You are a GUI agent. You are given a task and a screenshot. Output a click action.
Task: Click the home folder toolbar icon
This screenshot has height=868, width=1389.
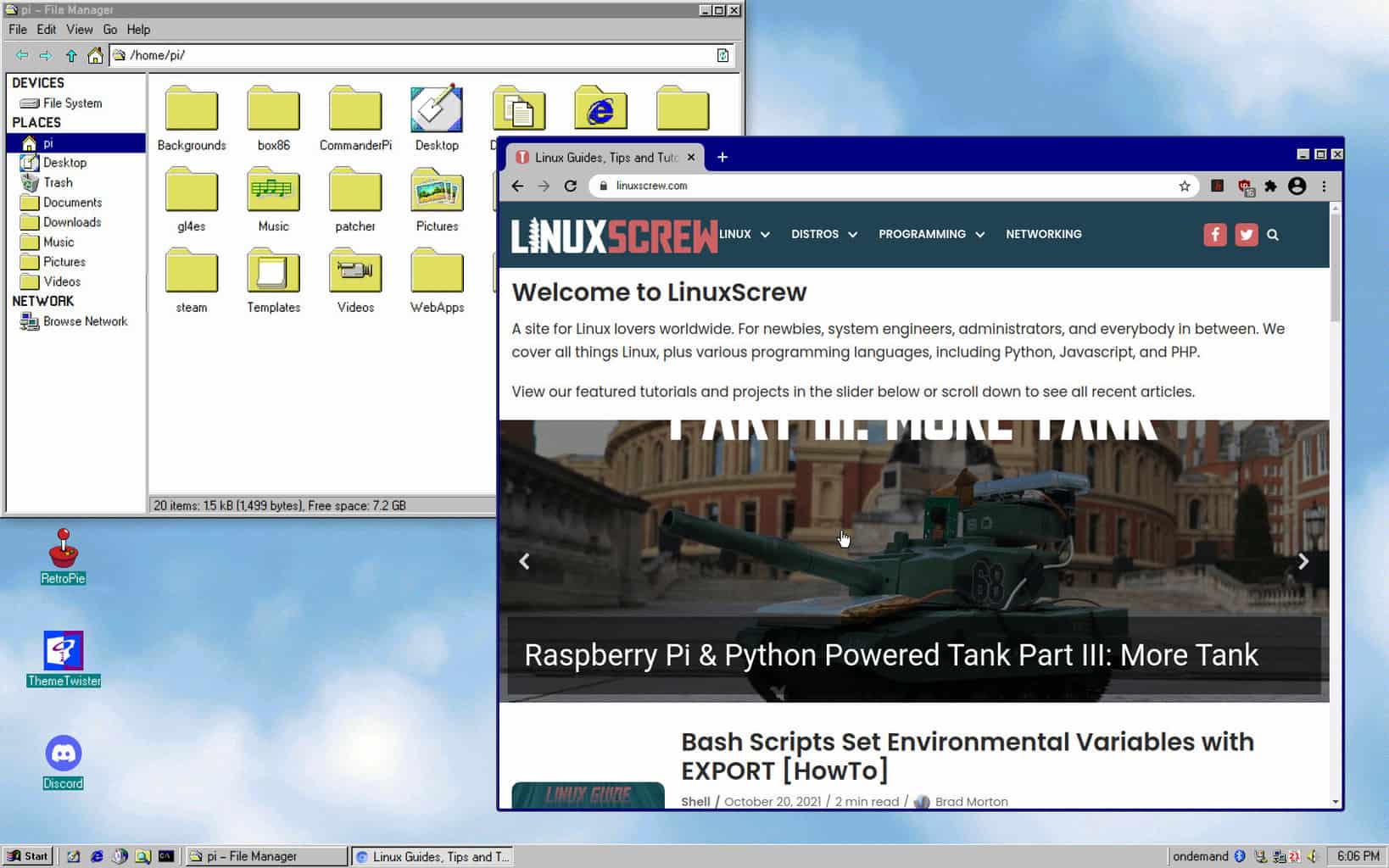click(x=95, y=55)
